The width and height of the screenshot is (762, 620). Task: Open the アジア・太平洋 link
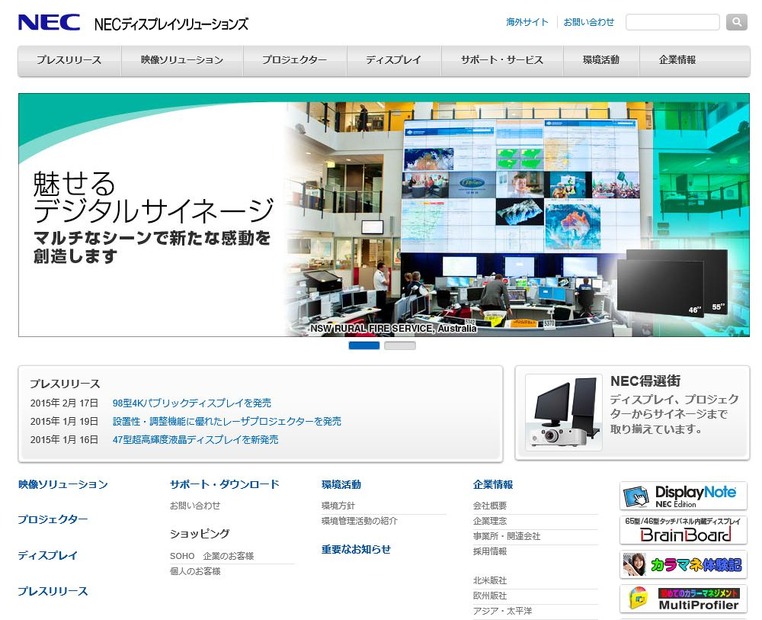502,611
